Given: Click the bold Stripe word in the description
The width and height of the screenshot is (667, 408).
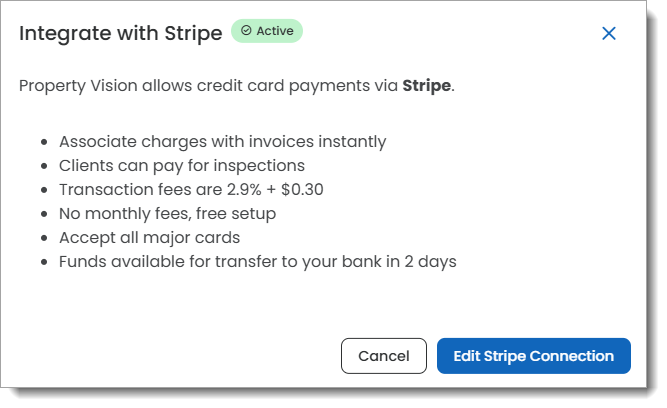Looking at the screenshot, I should (427, 86).
